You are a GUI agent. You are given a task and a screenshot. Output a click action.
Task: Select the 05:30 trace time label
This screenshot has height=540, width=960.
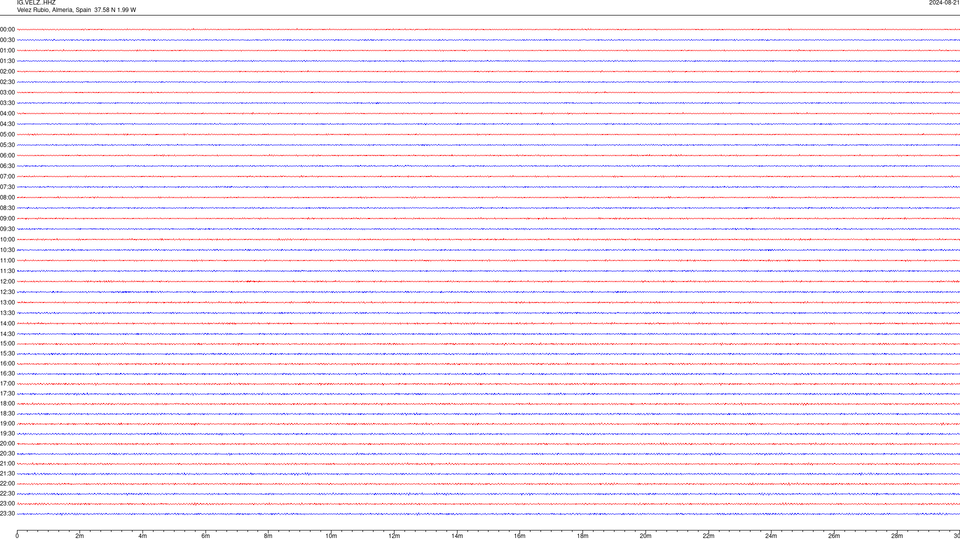coord(7,145)
